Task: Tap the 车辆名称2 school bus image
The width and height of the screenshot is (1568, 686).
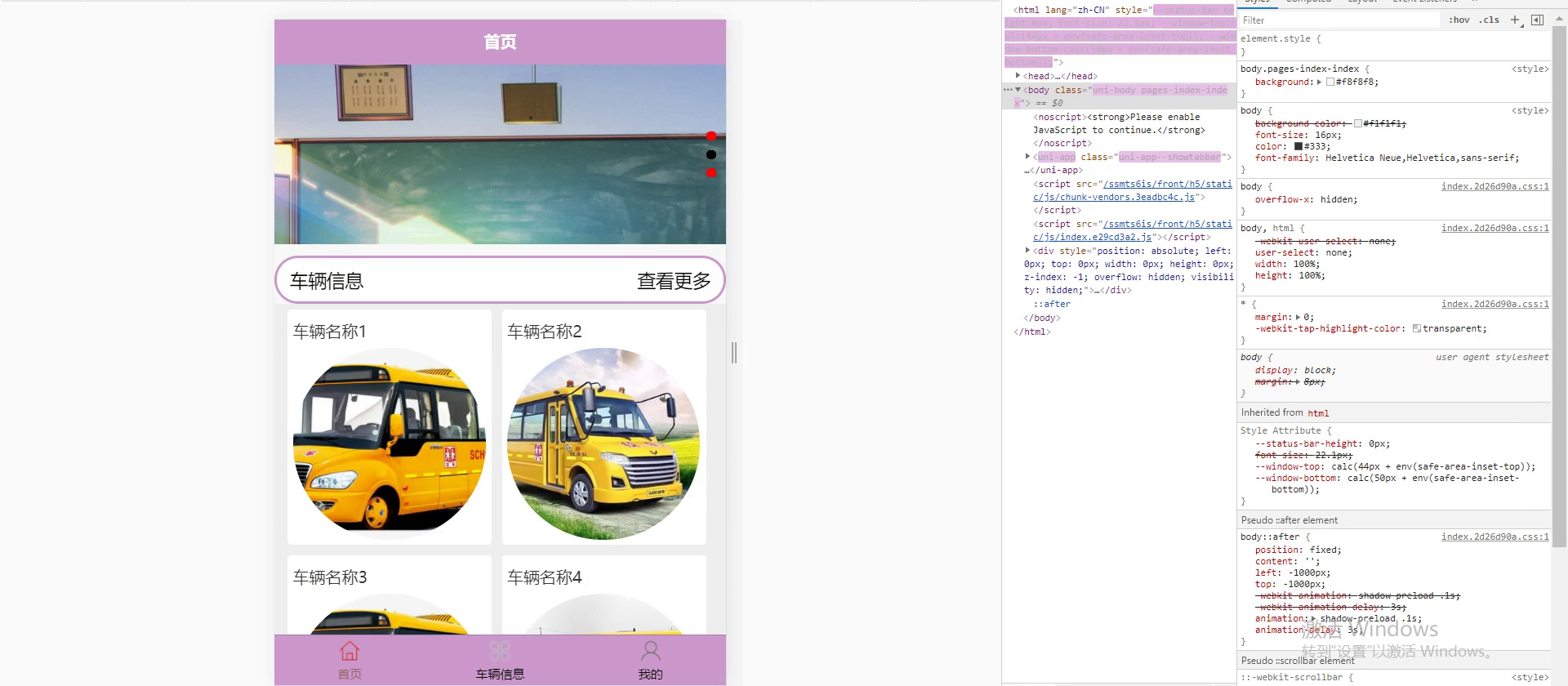Action: [x=604, y=443]
